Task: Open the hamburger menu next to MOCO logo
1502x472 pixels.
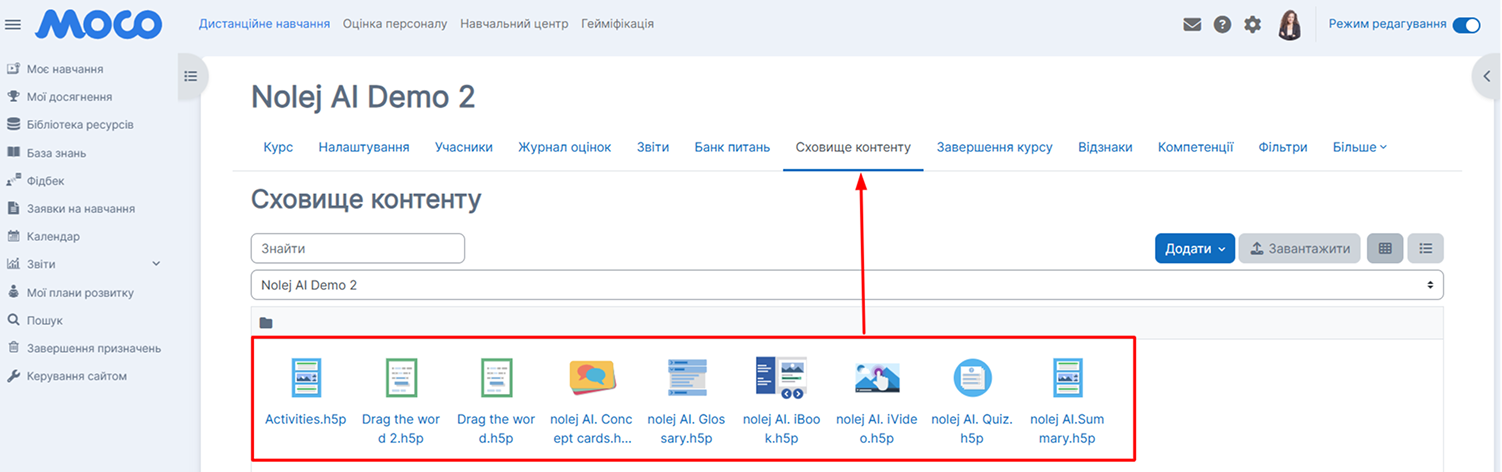Action: (13, 25)
